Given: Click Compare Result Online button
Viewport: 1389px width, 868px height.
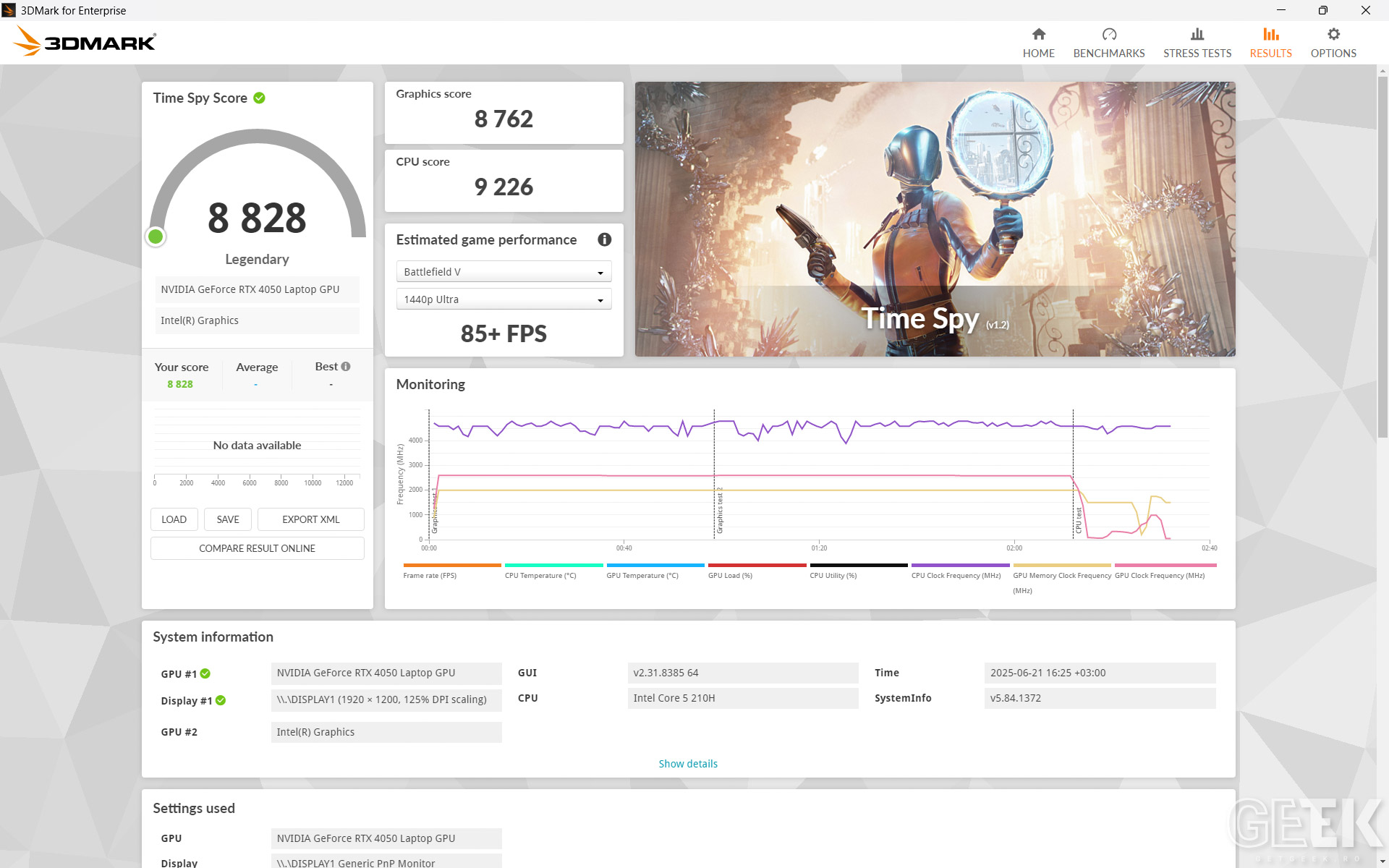Looking at the screenshot, I should (257, 548).
